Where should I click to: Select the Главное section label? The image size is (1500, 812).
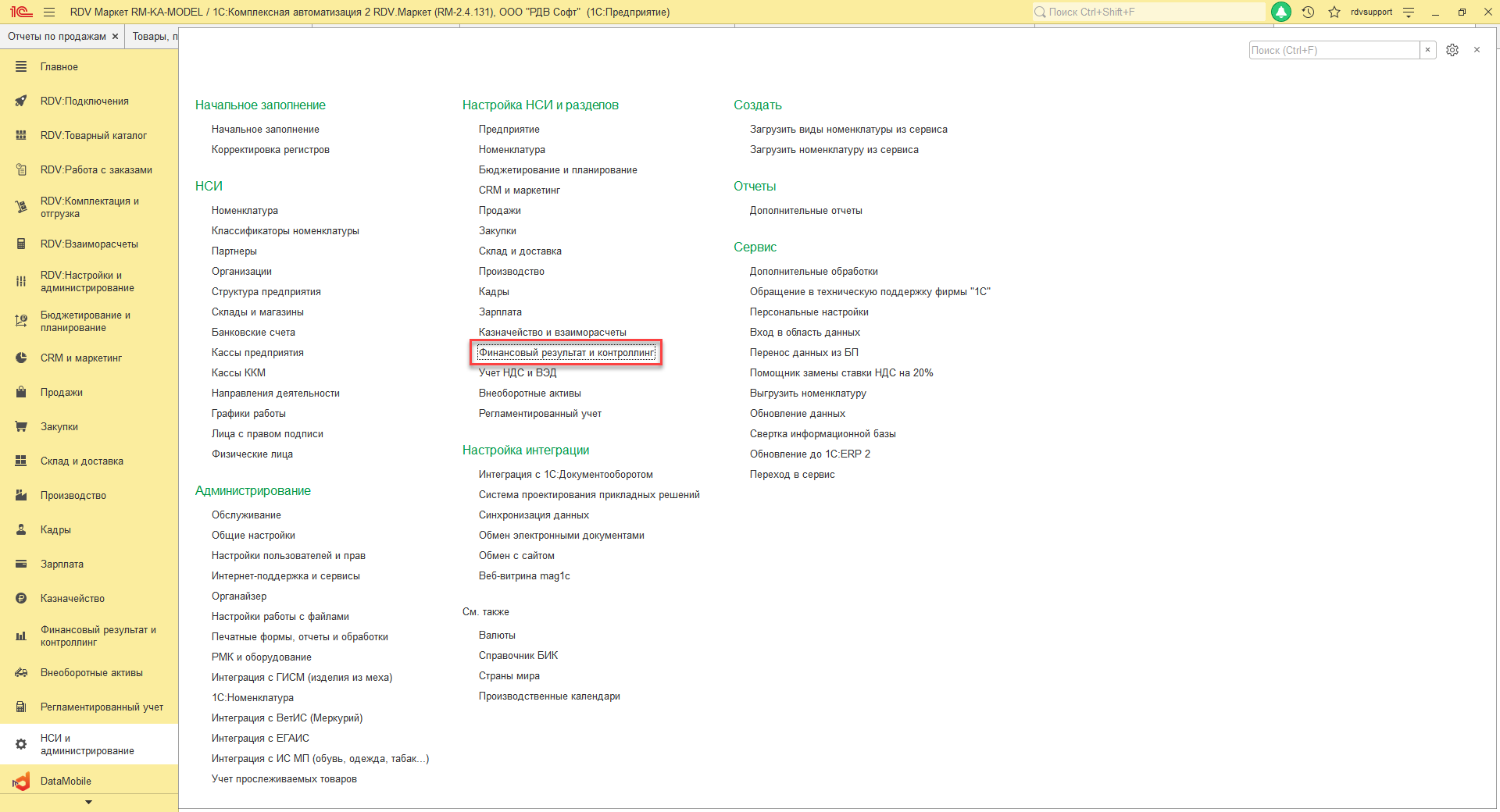pyautogui.click(x=59, y=67)
